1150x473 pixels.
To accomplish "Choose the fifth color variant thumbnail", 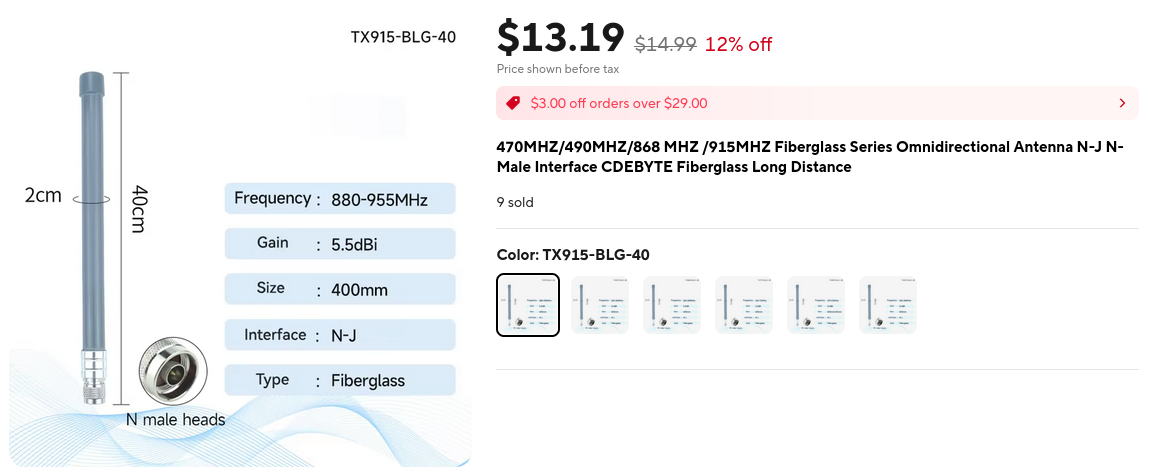I will pyautogui.click(x=816, y=305).
